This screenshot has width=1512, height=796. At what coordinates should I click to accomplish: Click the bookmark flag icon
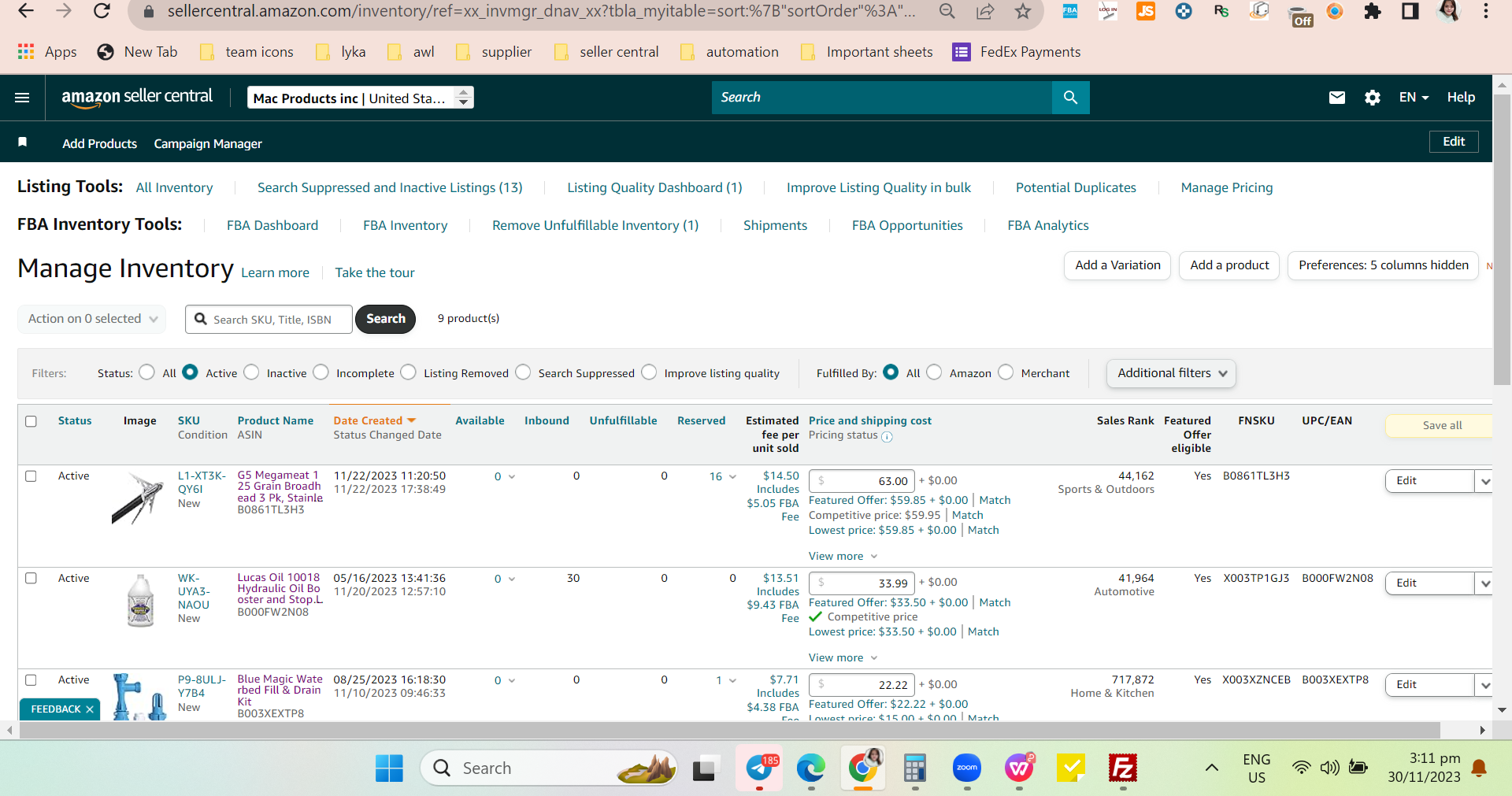coord(23,143)
